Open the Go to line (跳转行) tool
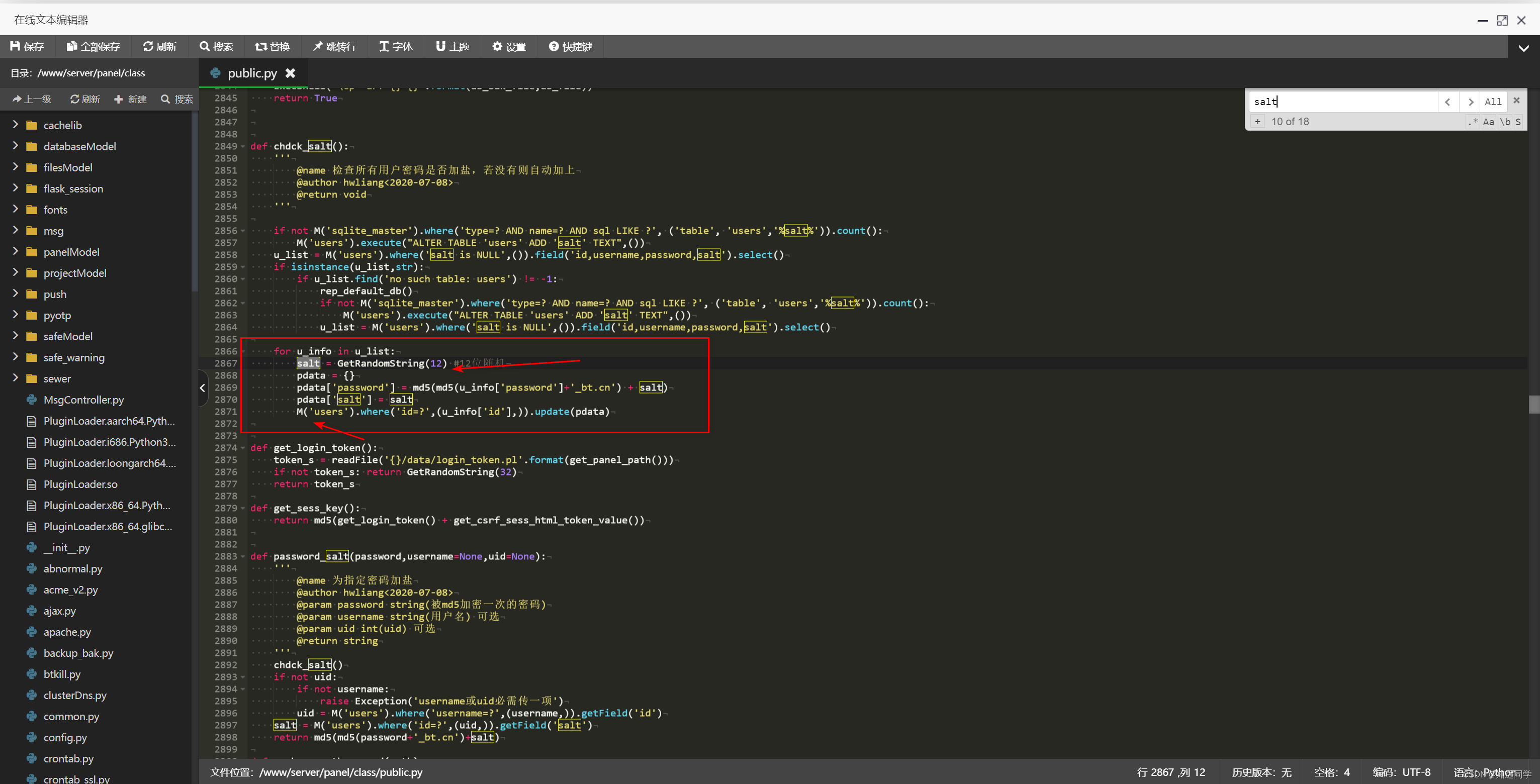The width and height of the screenshot is (1540, 784). point(334,47)
